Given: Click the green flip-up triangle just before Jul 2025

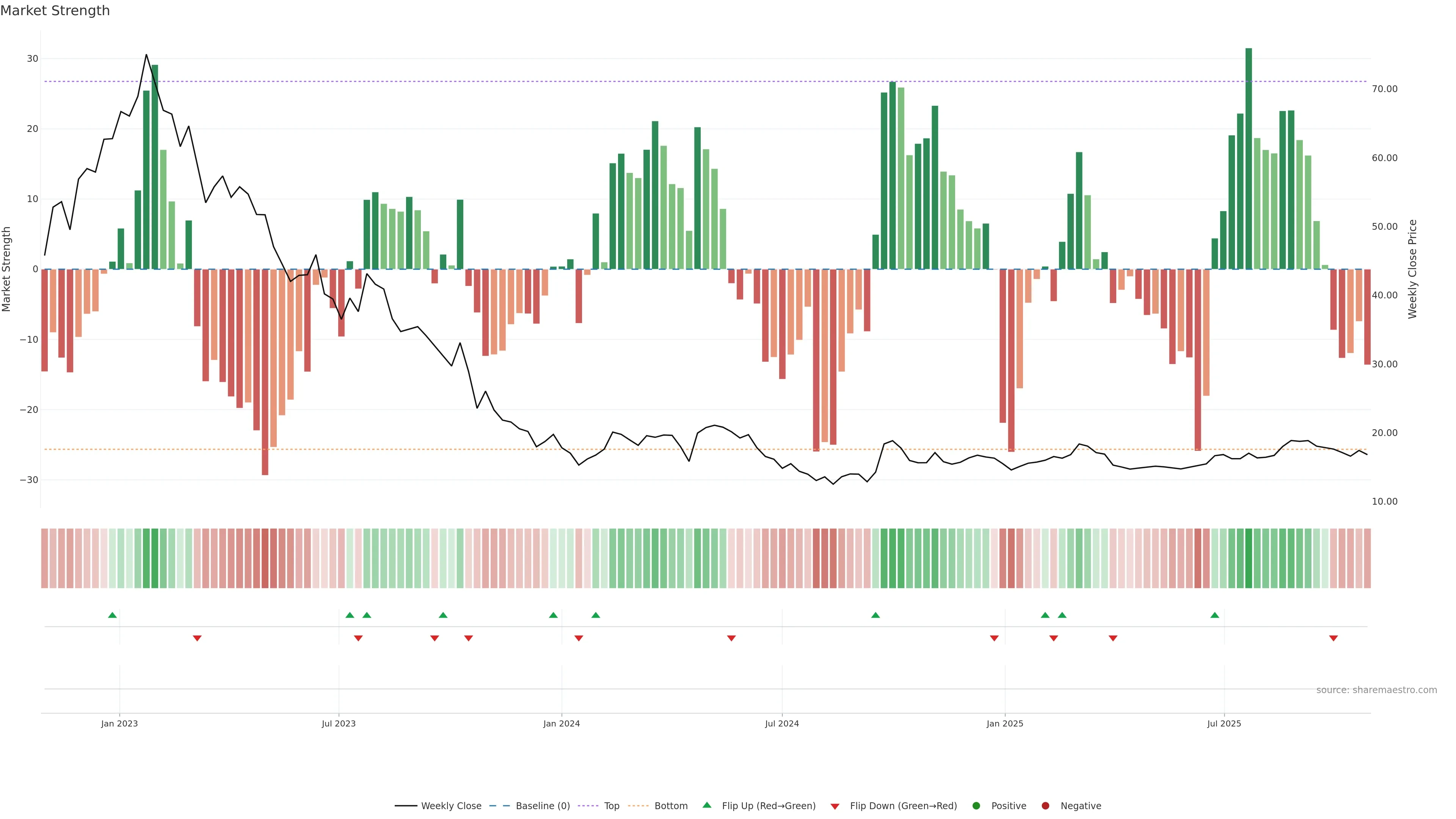Looking at the screenshot, I should [1214, 615].
